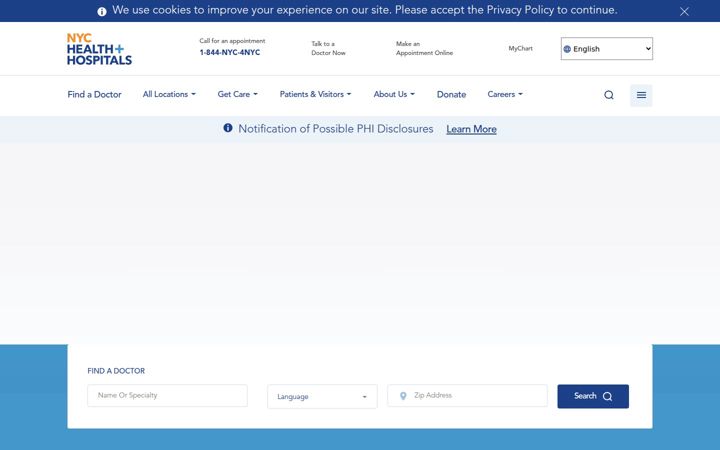Image resolution: width=720 pixels, height=450 pixels.
Task: Expand the About Us menu
Action: [394, 94]
